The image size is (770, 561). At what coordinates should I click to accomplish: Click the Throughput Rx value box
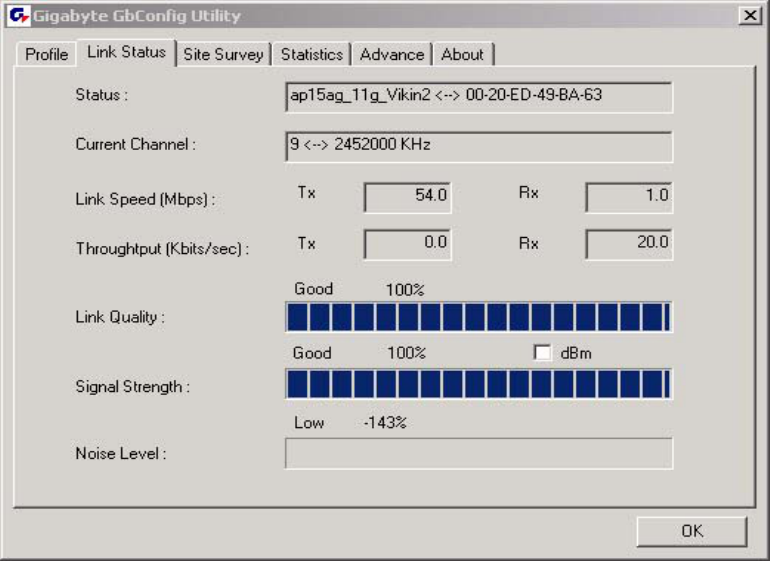point(629,245)
